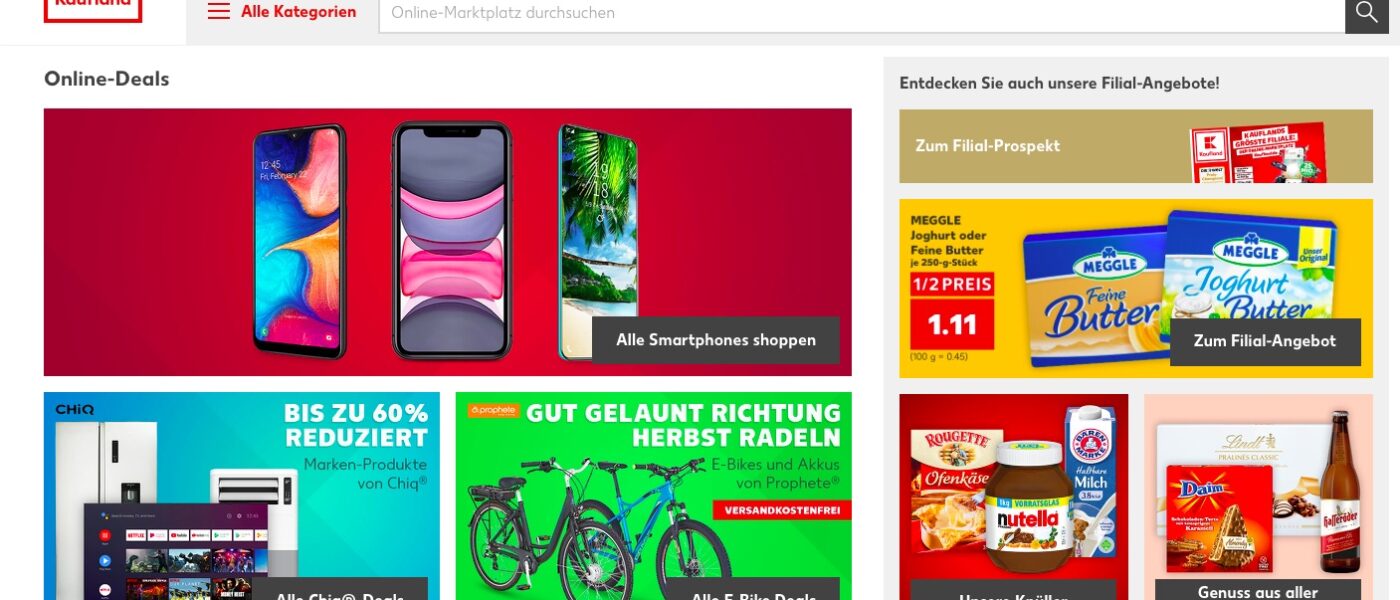Open the Chiq 60% reduziert deal tile
The width and height of the screenshot is (1400, 600).
[x=242, y=496]
